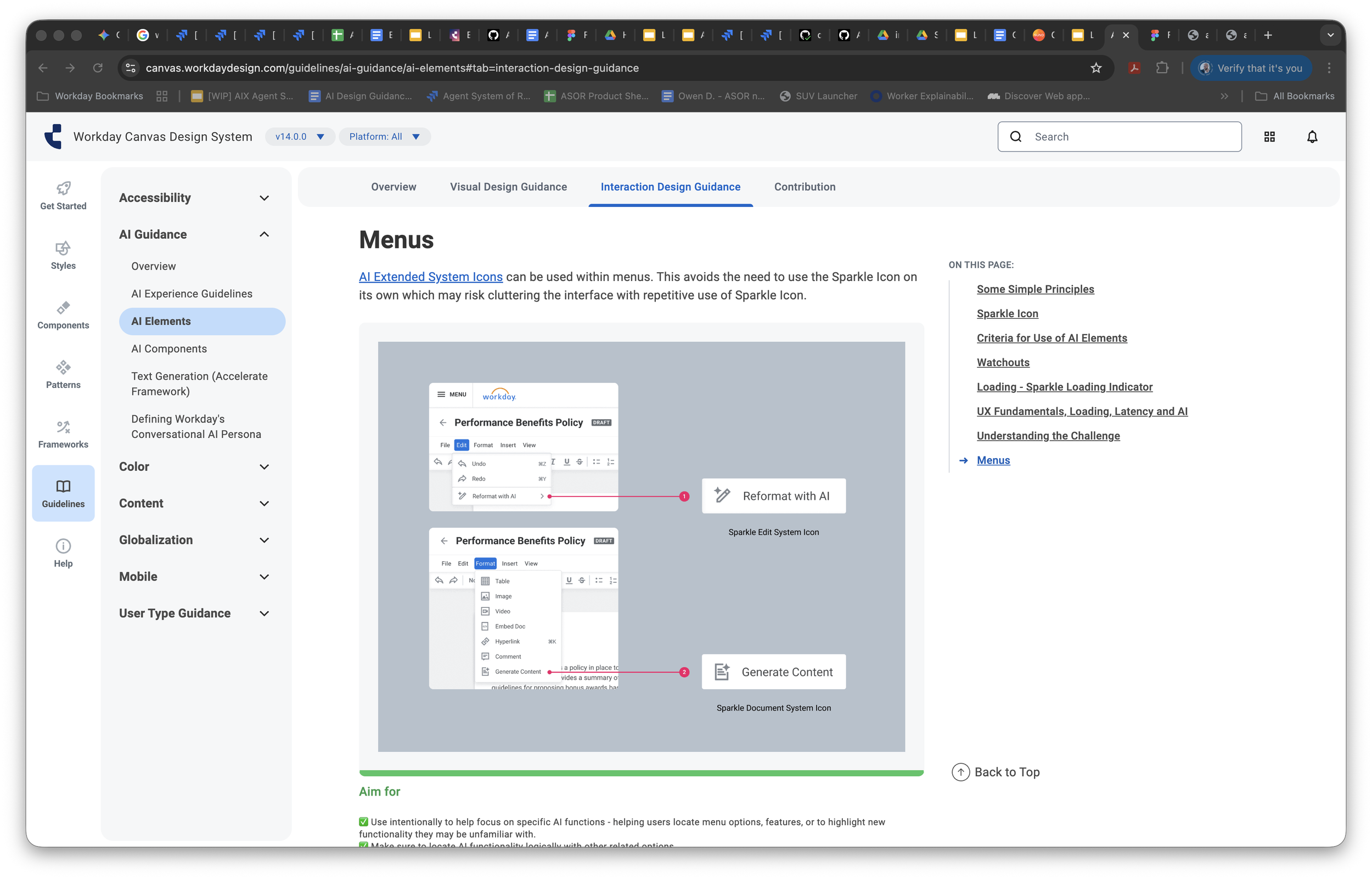Switch to the Overview tab
1372x879 pixels.
click(393, 187)
